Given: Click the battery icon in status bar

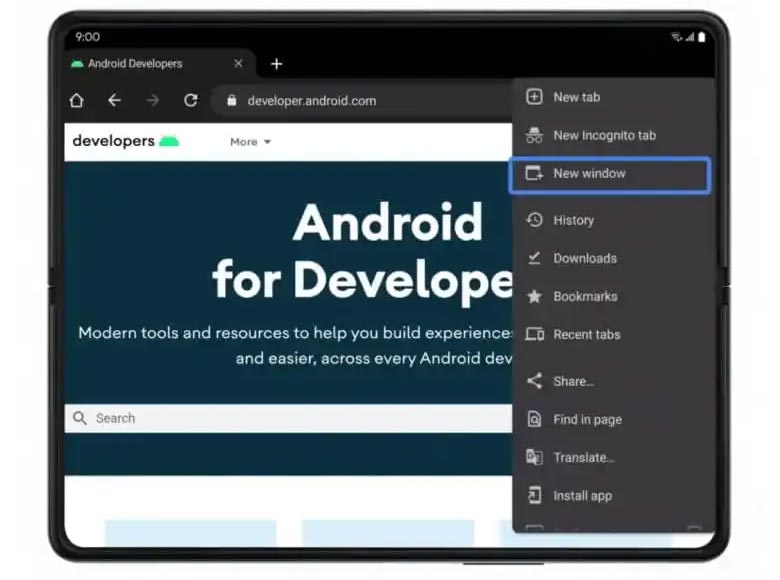Looking at the screenshot, I should coord(701,37).
